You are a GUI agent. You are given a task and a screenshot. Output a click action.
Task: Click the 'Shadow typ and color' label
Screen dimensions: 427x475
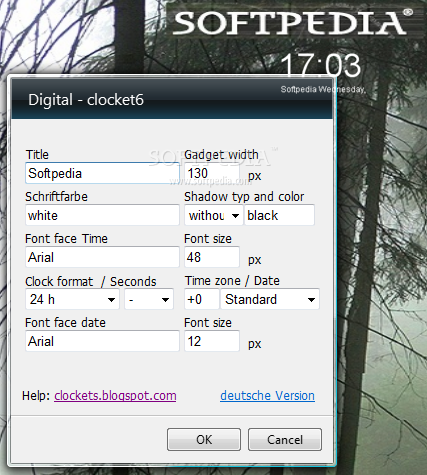[x=244, y=197]
